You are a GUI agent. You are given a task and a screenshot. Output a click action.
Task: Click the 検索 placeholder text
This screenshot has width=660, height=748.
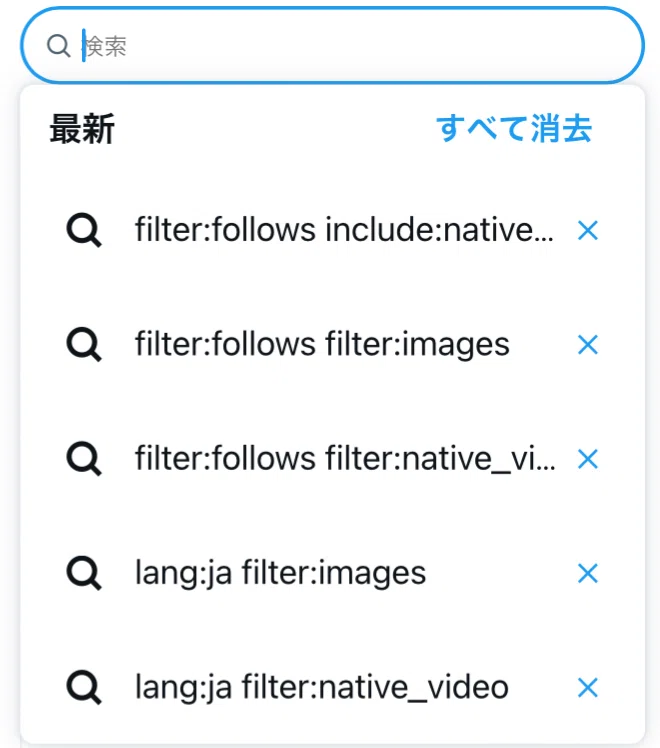click(105, 46)
